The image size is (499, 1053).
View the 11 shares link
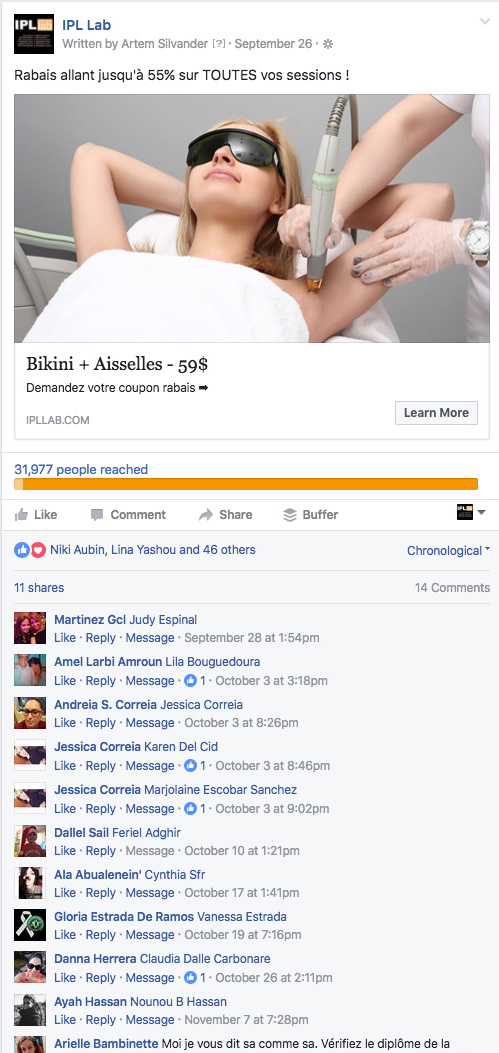[39, 588]
